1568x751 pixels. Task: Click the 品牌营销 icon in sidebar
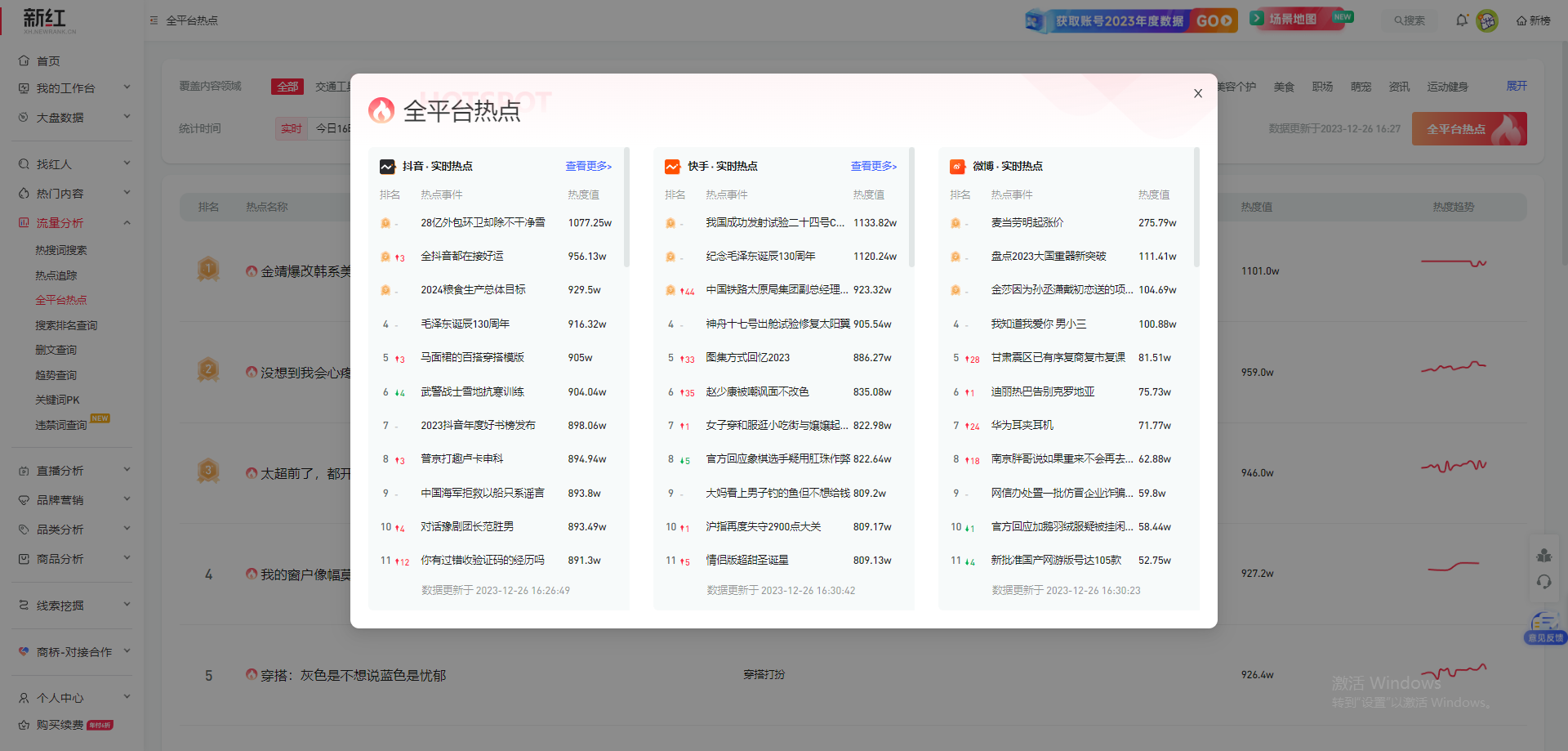[24, 500]
